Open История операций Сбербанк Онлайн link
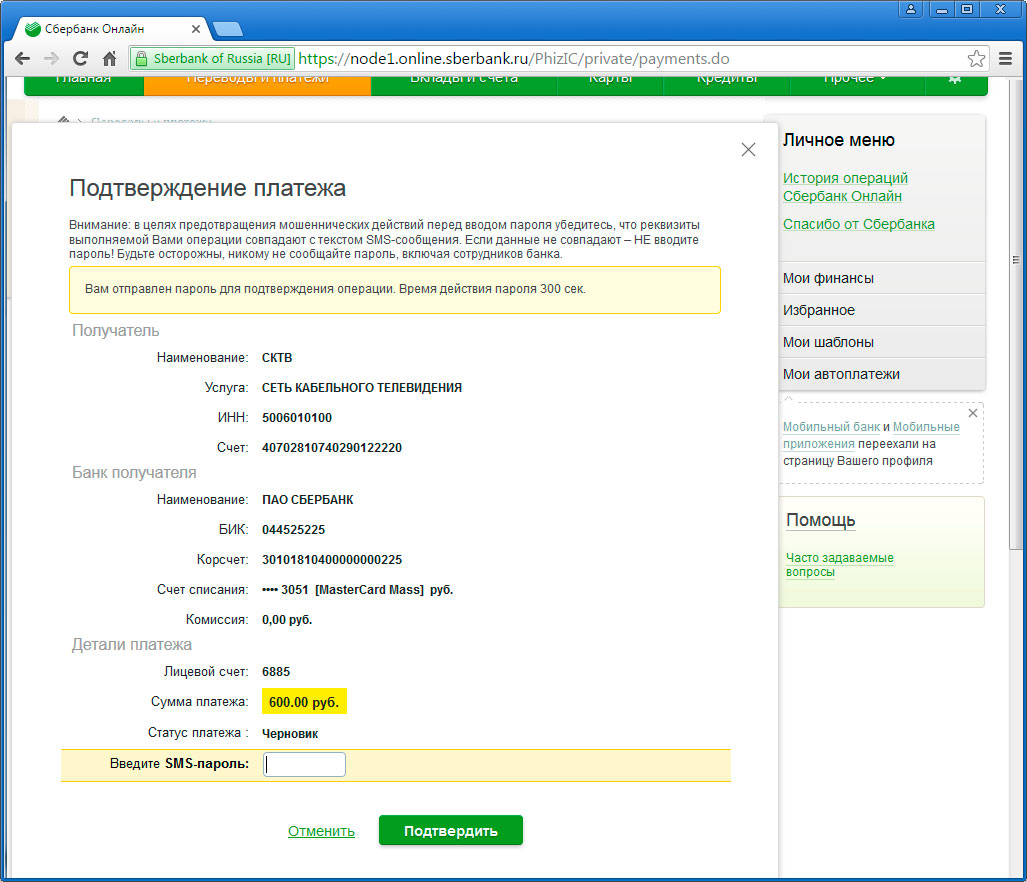The height and width of the screenshot is (882, 1027). [845, 187]
